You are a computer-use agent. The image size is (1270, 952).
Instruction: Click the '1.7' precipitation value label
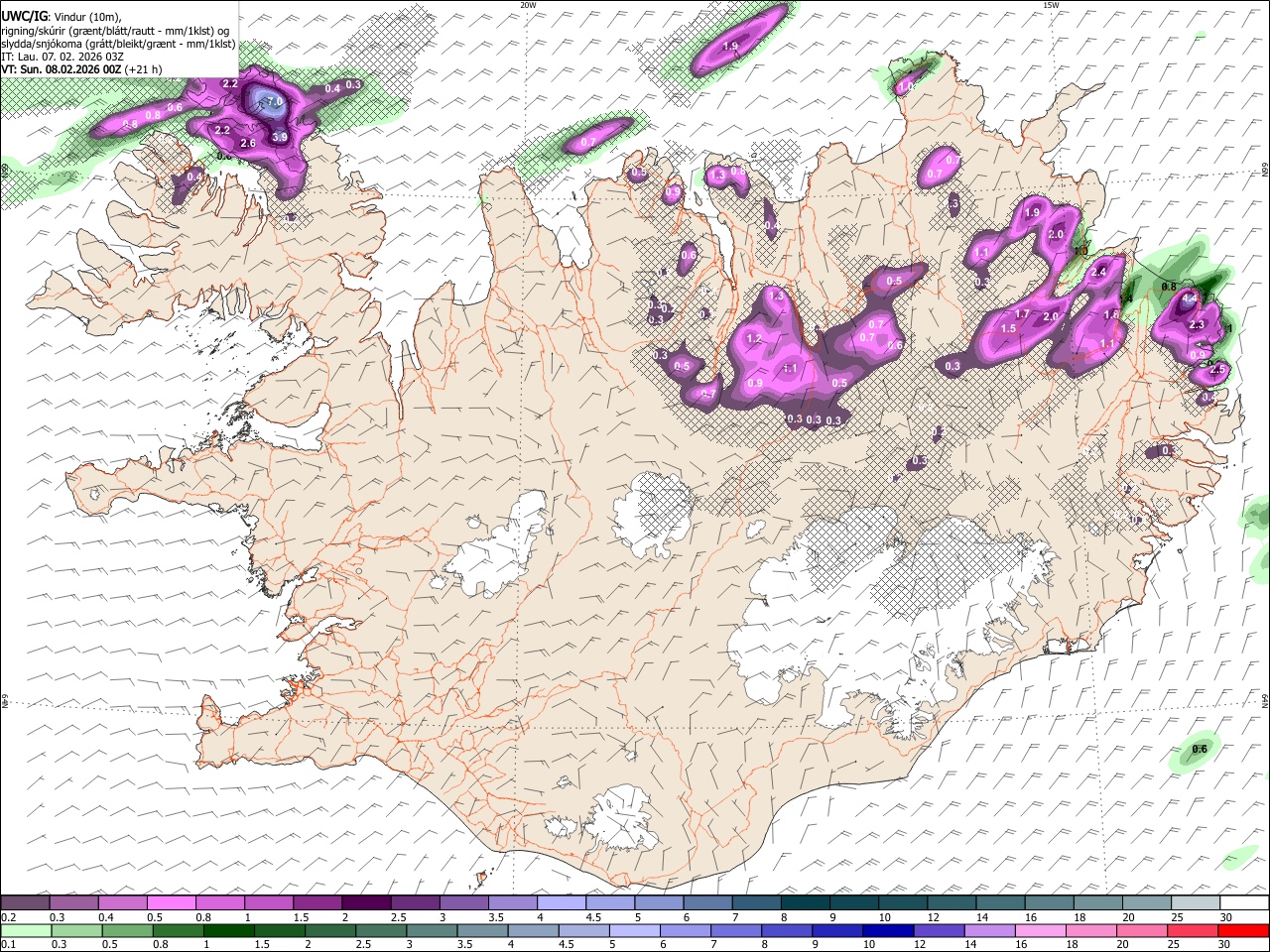click(1023, 314)
